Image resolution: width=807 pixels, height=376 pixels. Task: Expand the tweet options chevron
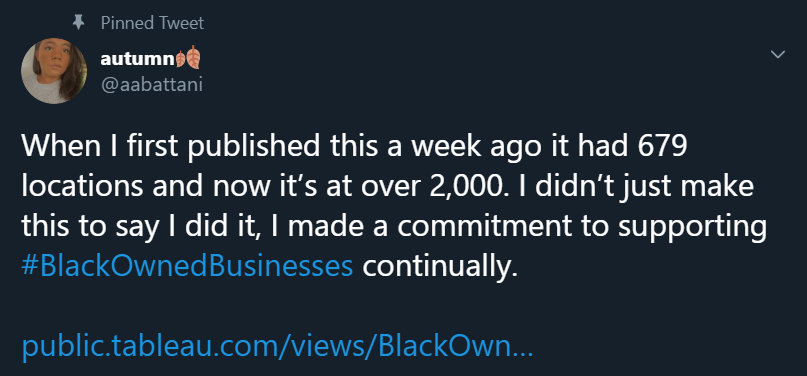[x=777, y=54]
